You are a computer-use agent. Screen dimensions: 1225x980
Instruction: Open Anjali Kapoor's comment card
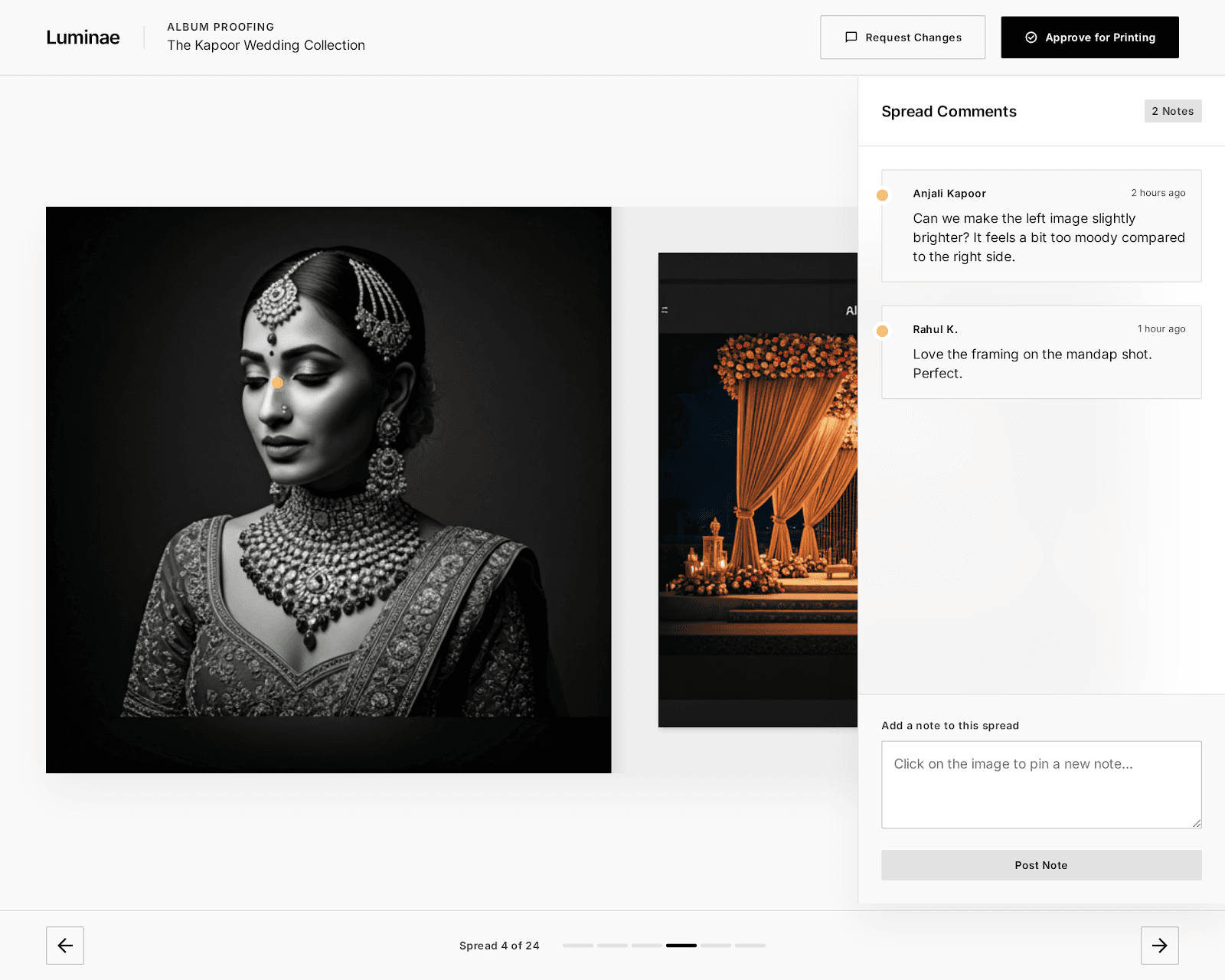[1041, 226]
